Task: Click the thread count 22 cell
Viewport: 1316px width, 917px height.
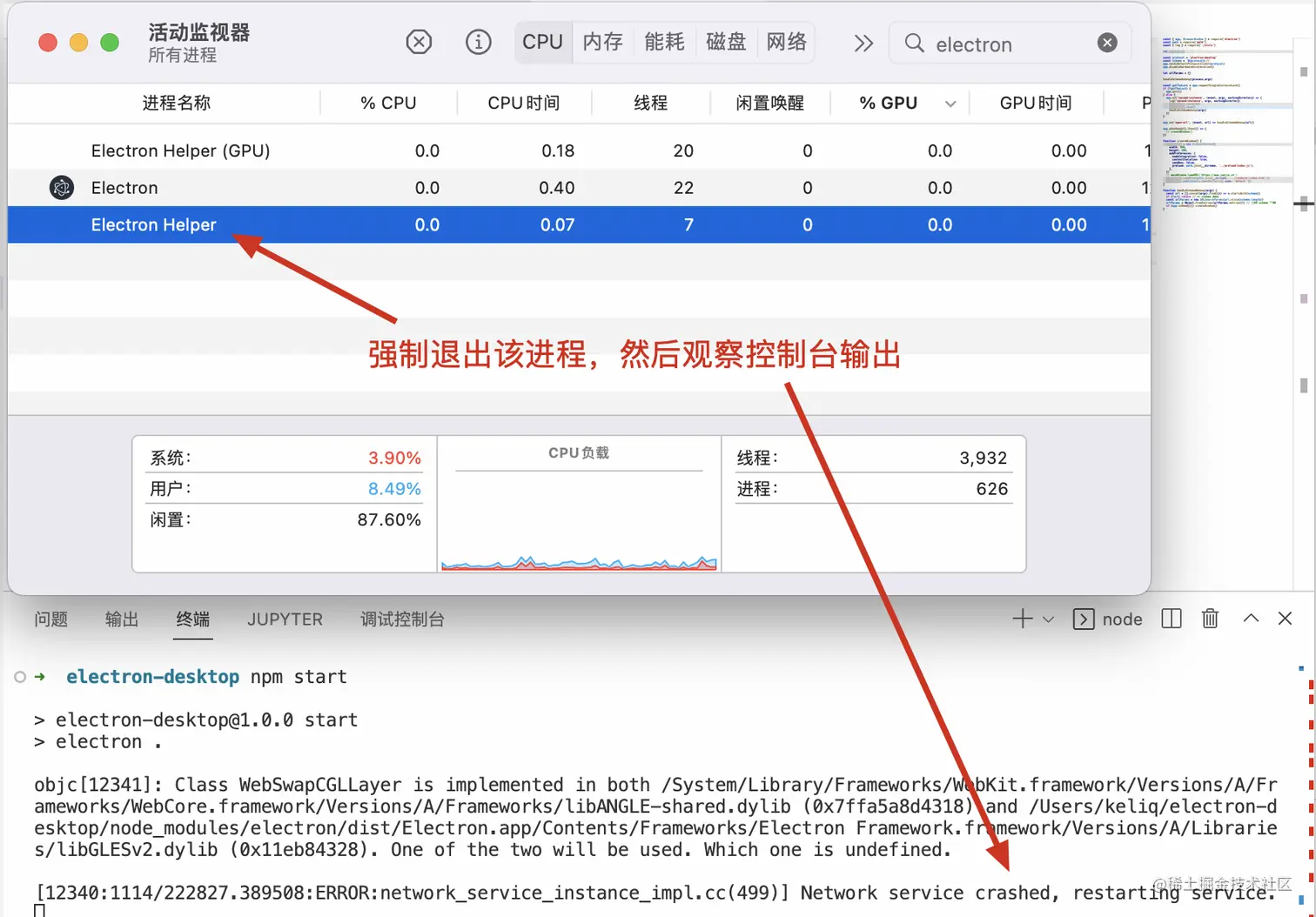Action: pyautogui.click(x=683, y=188)
